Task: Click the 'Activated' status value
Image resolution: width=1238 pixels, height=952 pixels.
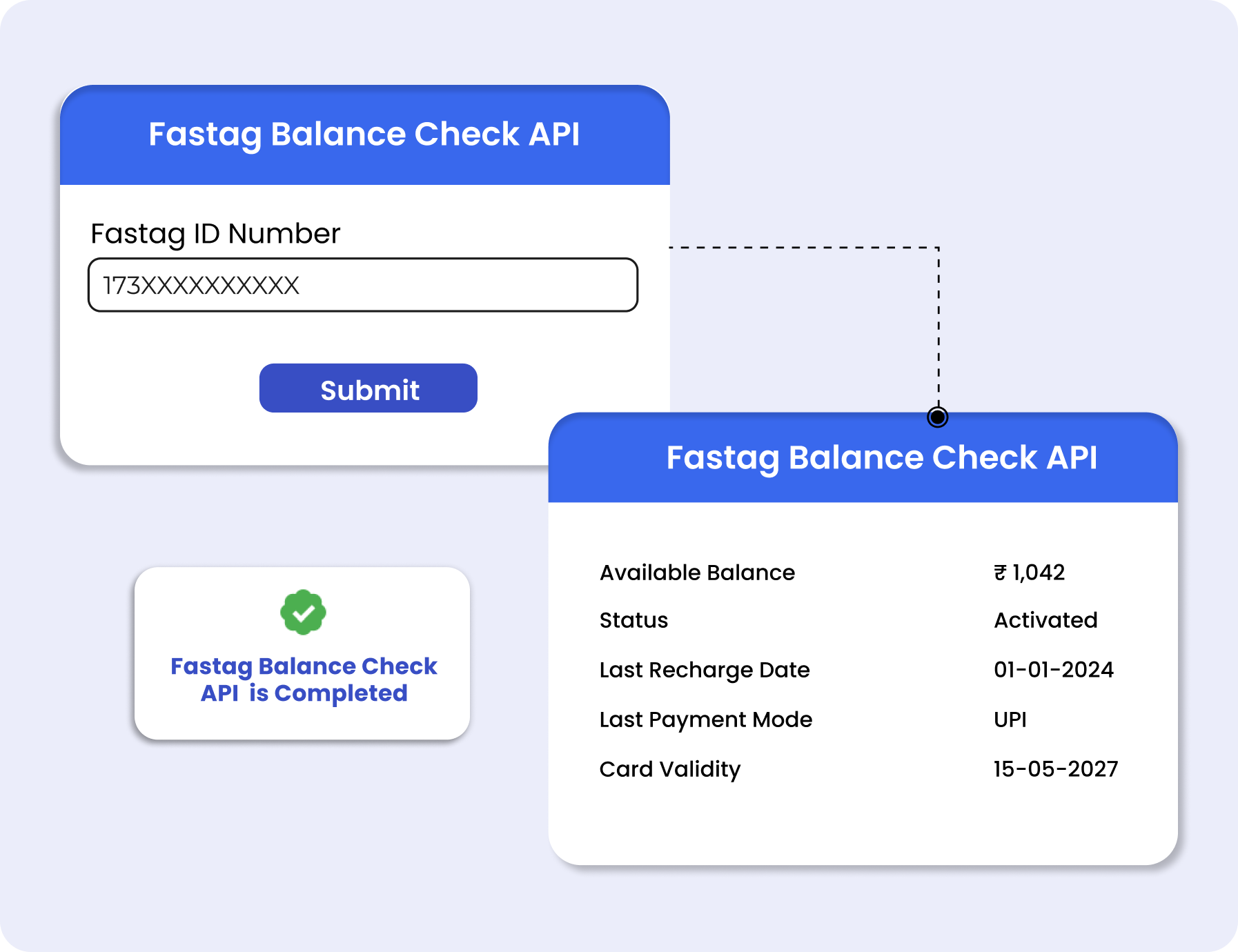Action: tap(1045, 620)
